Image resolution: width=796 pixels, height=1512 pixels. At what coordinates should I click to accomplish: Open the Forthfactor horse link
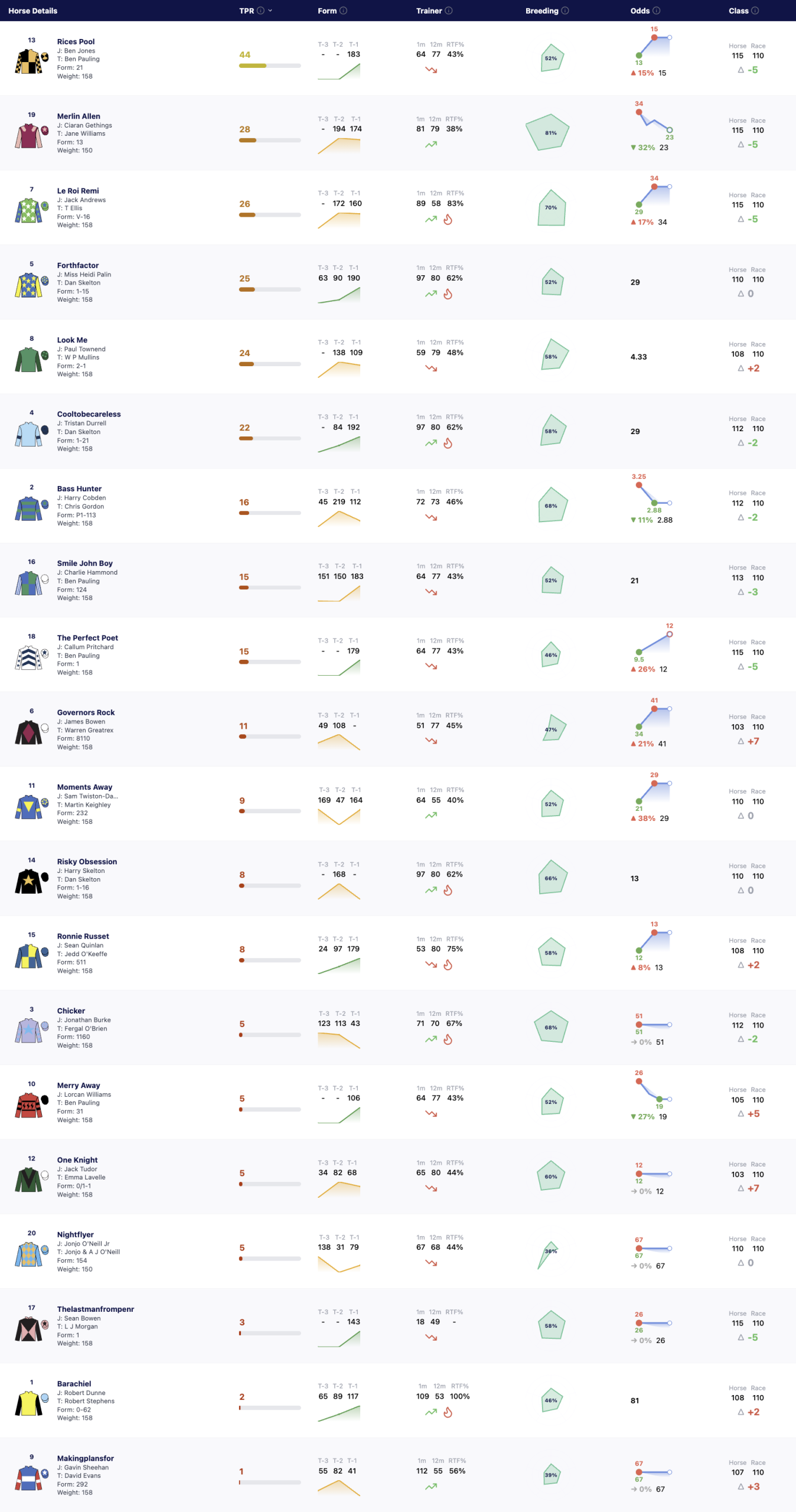coord(78,265)
